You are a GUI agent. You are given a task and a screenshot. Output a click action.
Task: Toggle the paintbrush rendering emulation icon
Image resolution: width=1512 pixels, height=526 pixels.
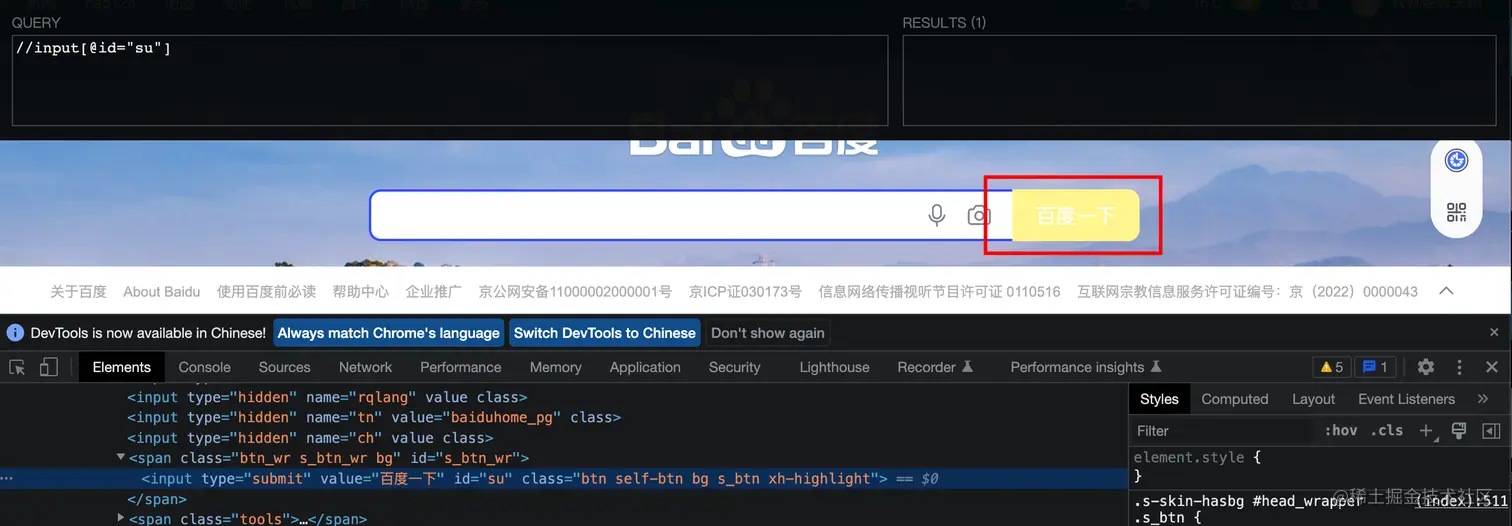1458,430
